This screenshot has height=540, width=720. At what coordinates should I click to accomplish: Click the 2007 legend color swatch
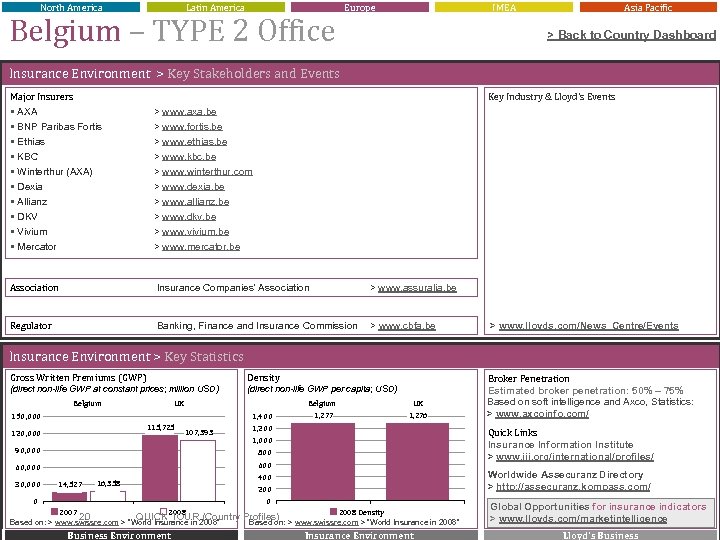[x=54, y=512]
